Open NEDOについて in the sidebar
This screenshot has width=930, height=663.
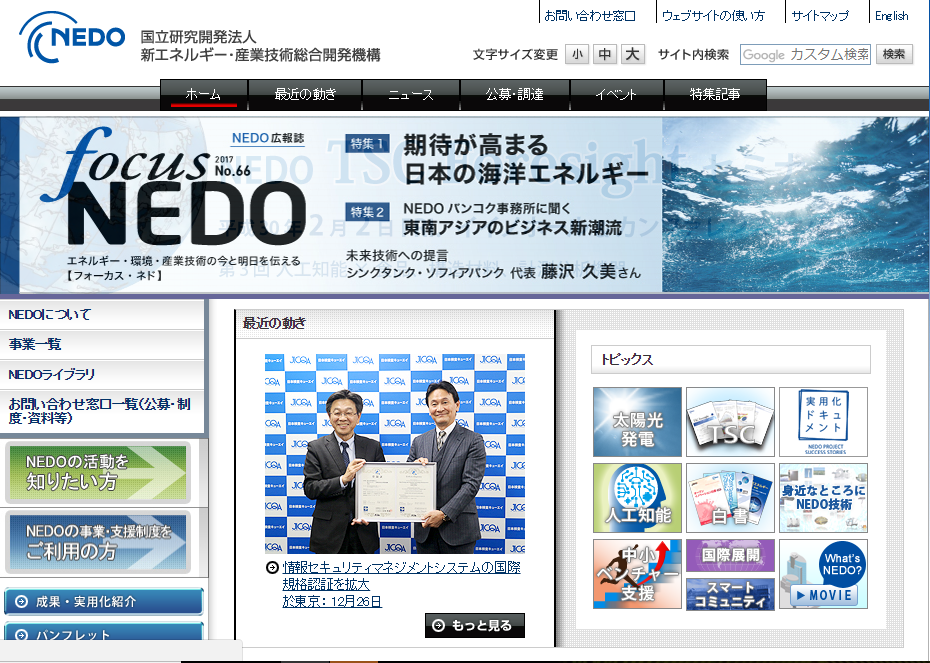101,314
